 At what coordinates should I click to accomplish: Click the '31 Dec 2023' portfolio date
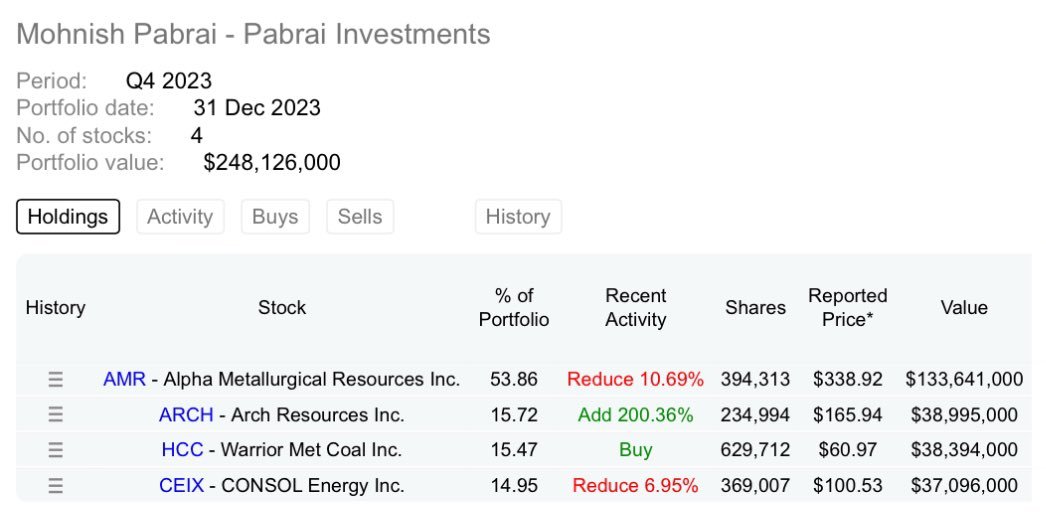257,108
